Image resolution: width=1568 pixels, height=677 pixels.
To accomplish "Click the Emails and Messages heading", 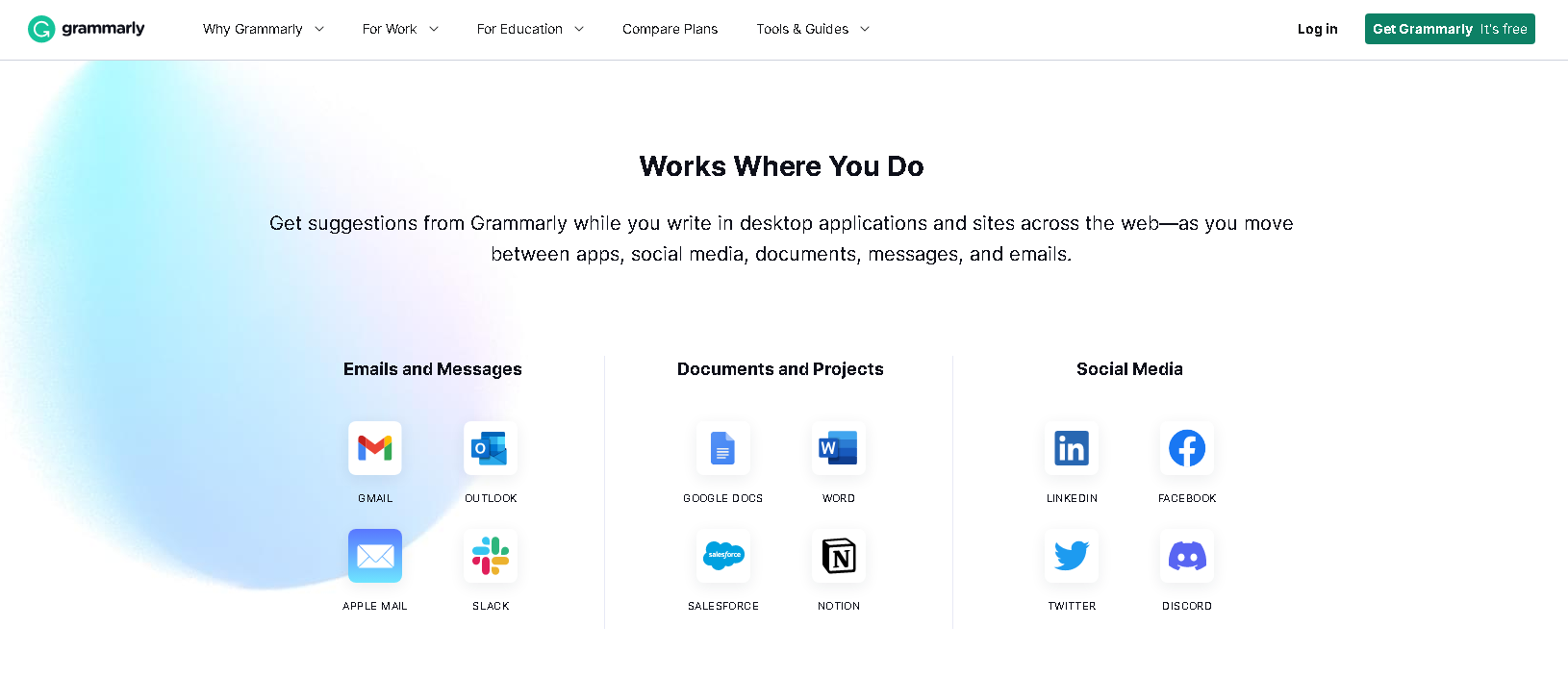I will [433, 369].
